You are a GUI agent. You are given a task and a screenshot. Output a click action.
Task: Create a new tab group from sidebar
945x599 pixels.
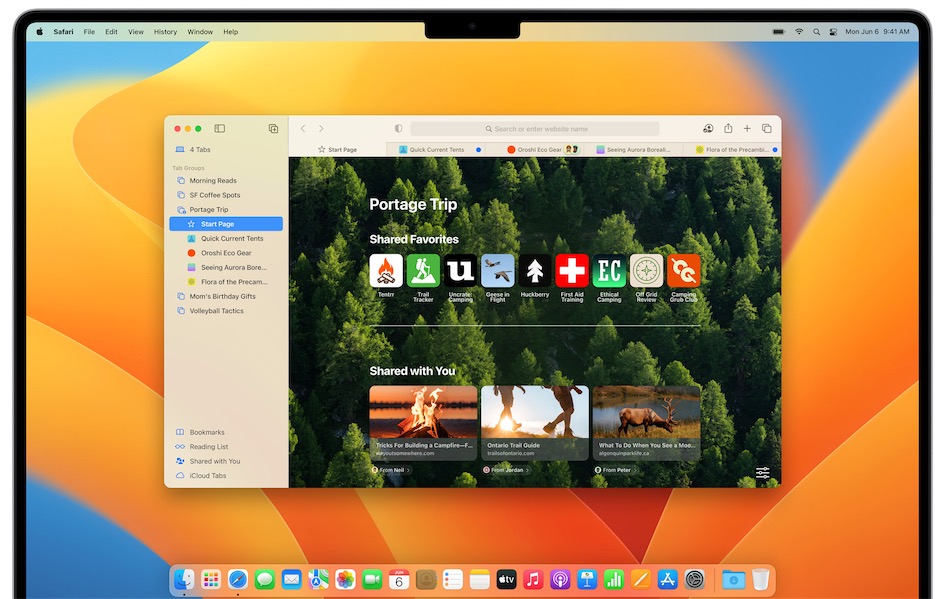click(273, 128)
